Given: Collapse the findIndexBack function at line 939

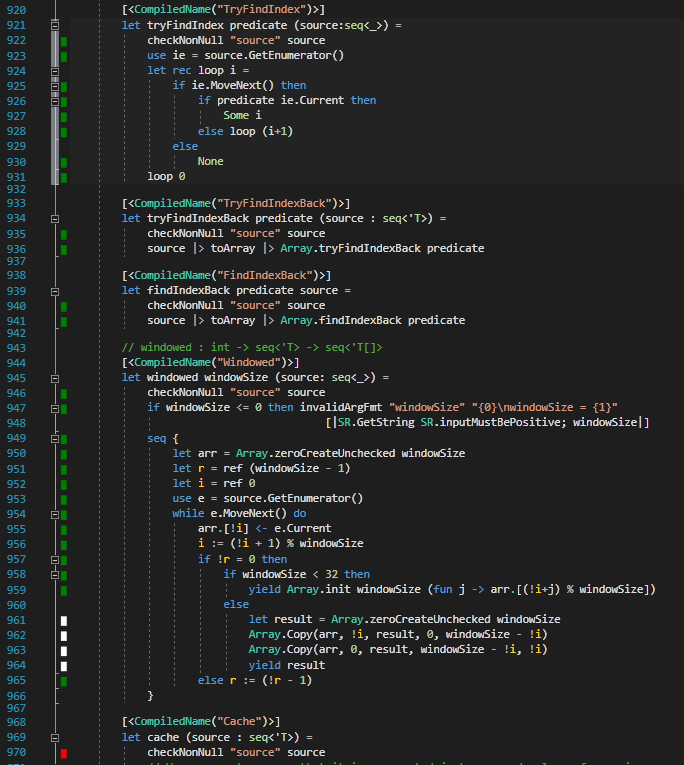Looking at the screenshot, I should 55,292.
